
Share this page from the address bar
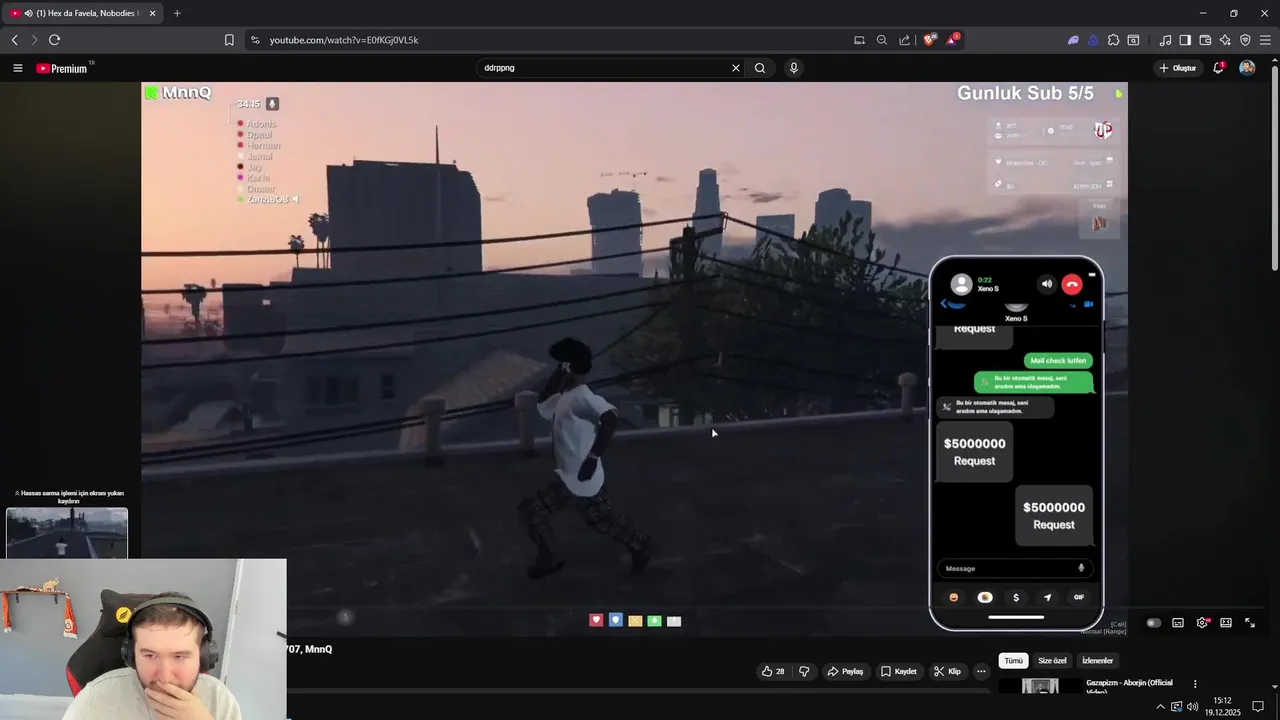tap(905, 40)
